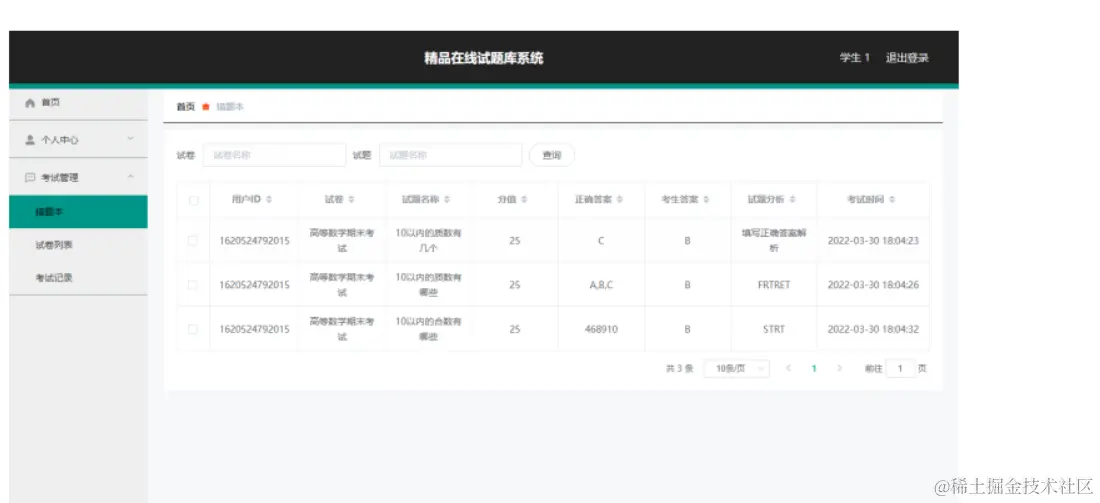The width and height of the screenshot is (1100, 503).
Task: Click score 25 in the FRTRET row
Action: [x=515, y=285]
